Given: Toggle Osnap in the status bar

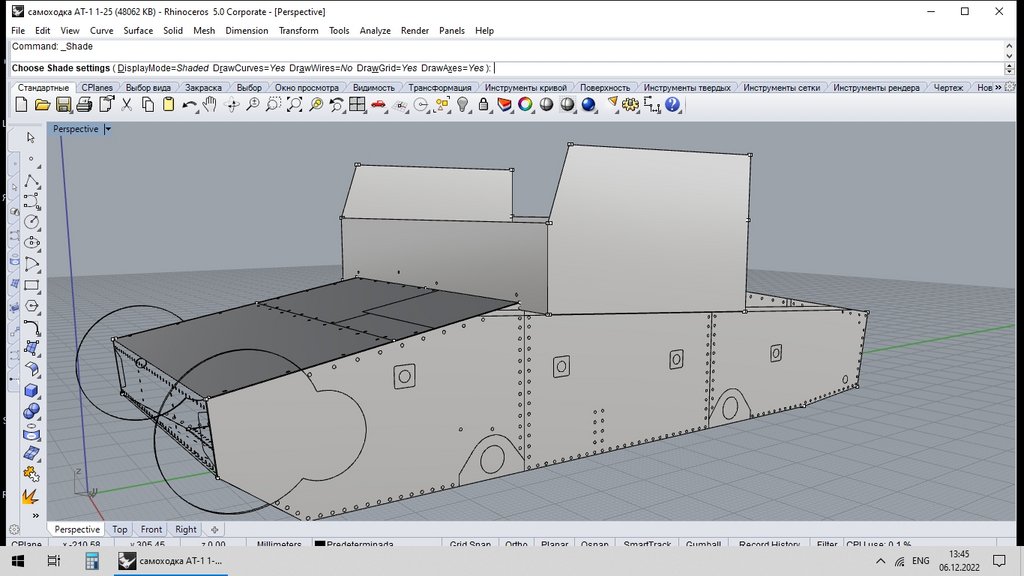Looking at the screenshot, I should click(x=594, y=543).
